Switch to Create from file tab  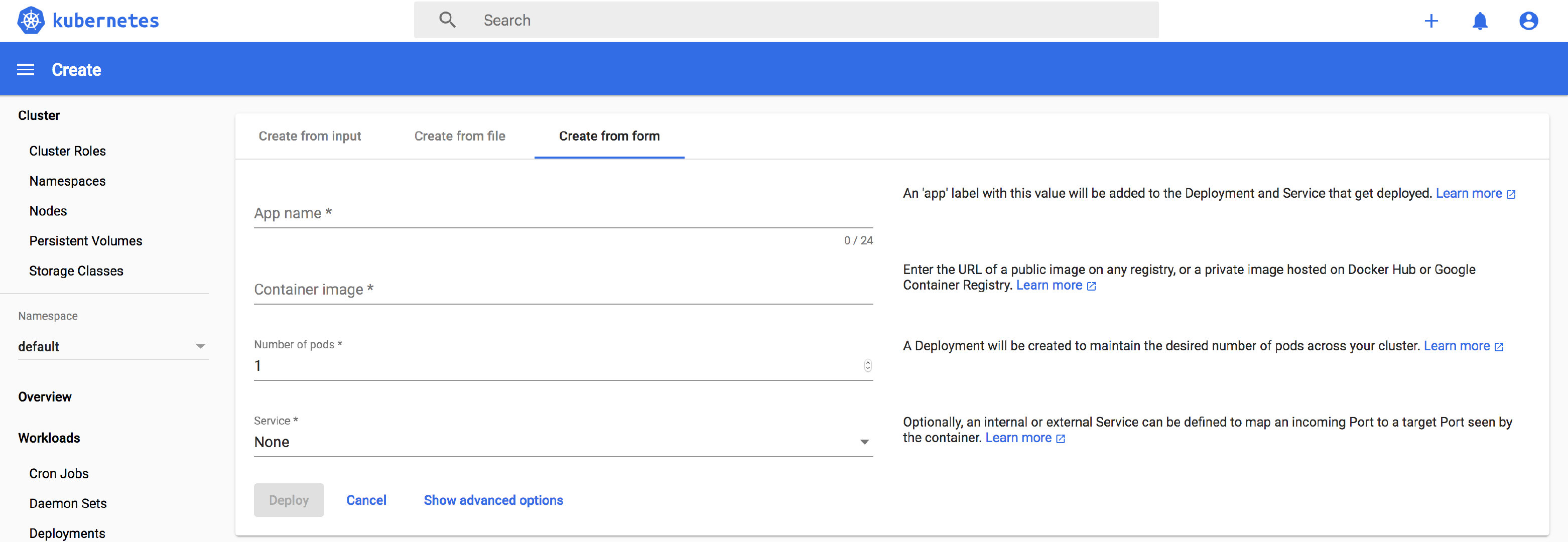tap(460, 137)
